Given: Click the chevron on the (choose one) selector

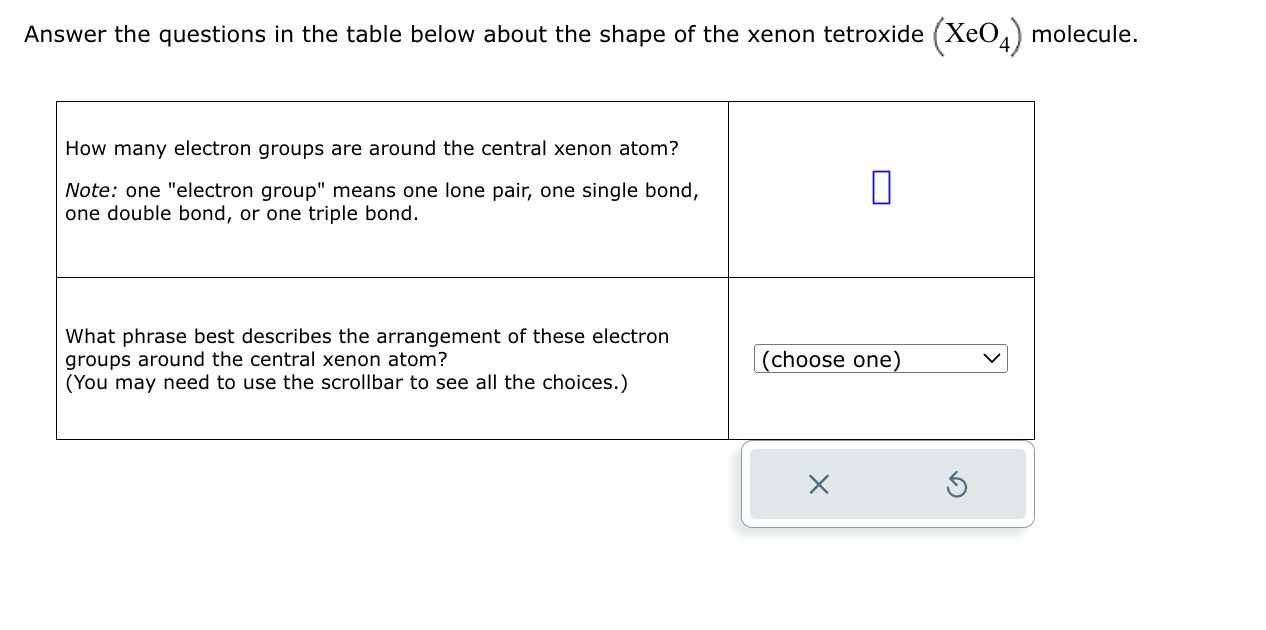Looking at the screenshot, I should click(x=992, y=358).
